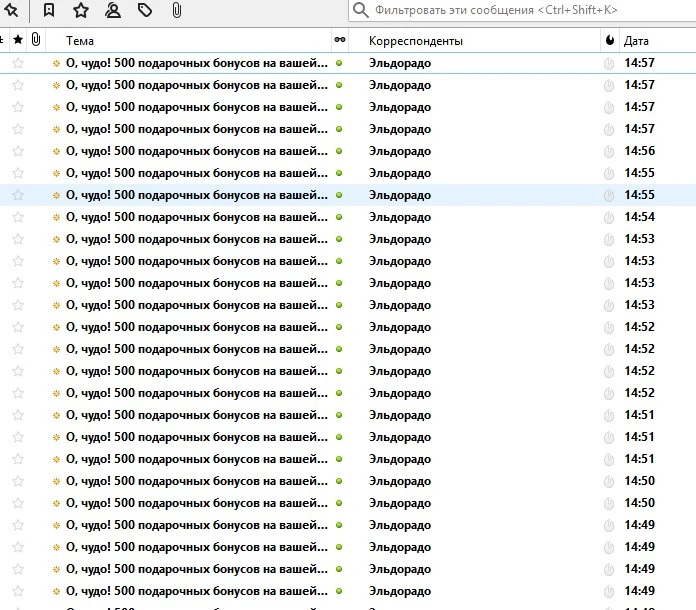Sort by the junk flame column header
This screenshot has height=610, width=696.
coord(610,40)
